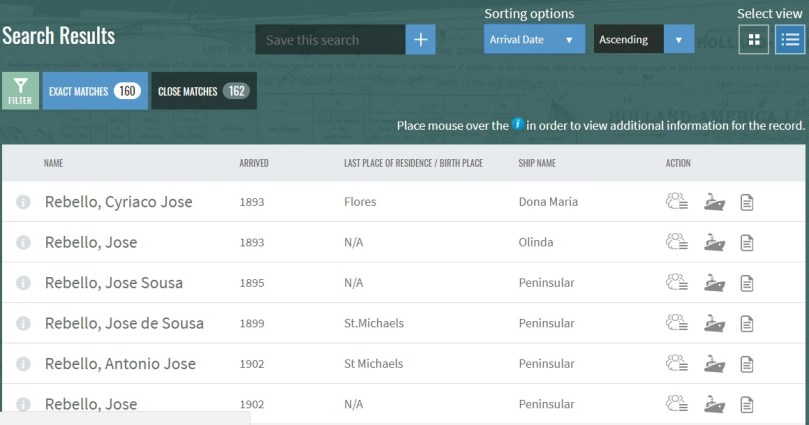
Task: Select the Close Matches tab
Action: click(204, 91)
